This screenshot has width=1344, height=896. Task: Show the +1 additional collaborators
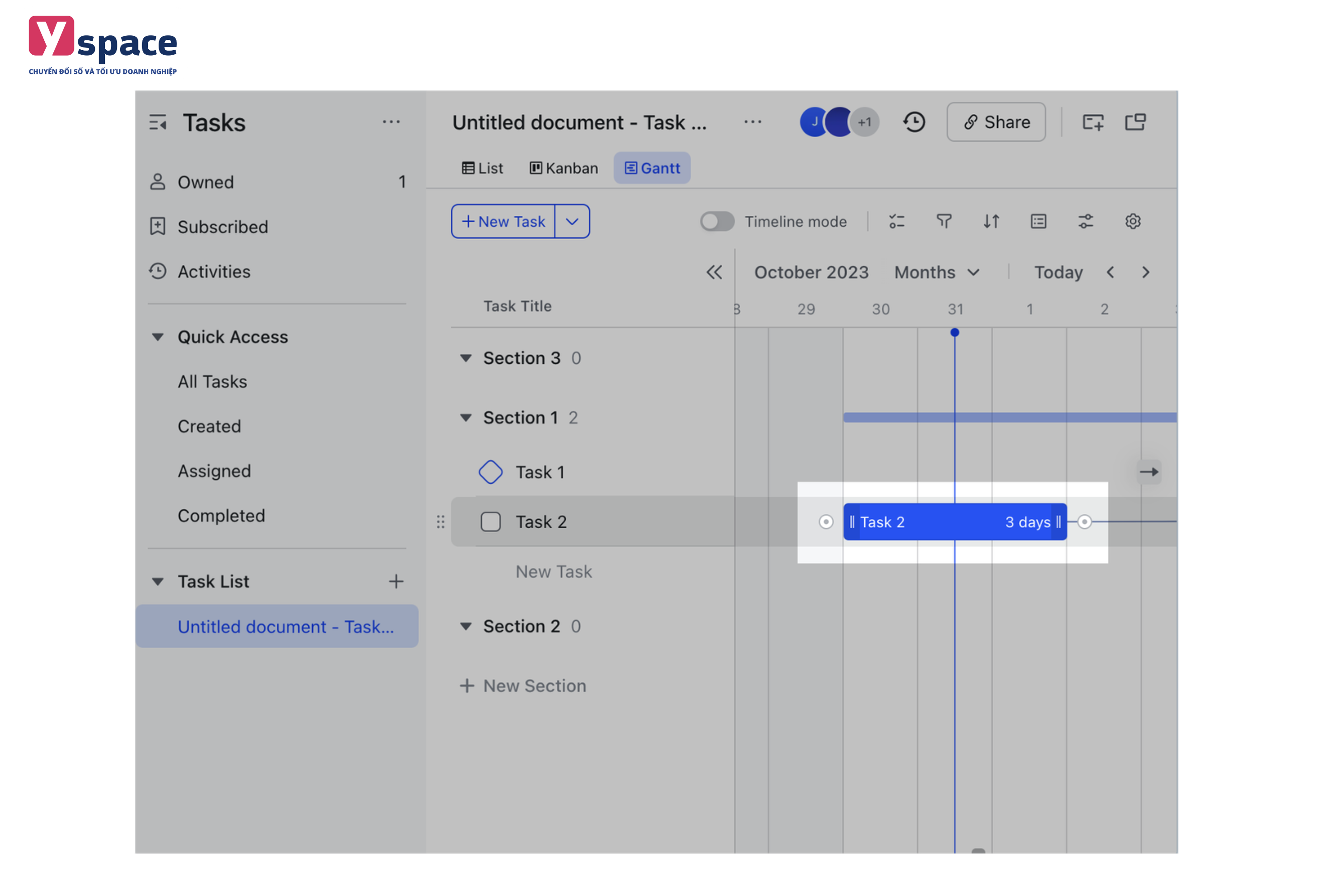click(865, 122)
